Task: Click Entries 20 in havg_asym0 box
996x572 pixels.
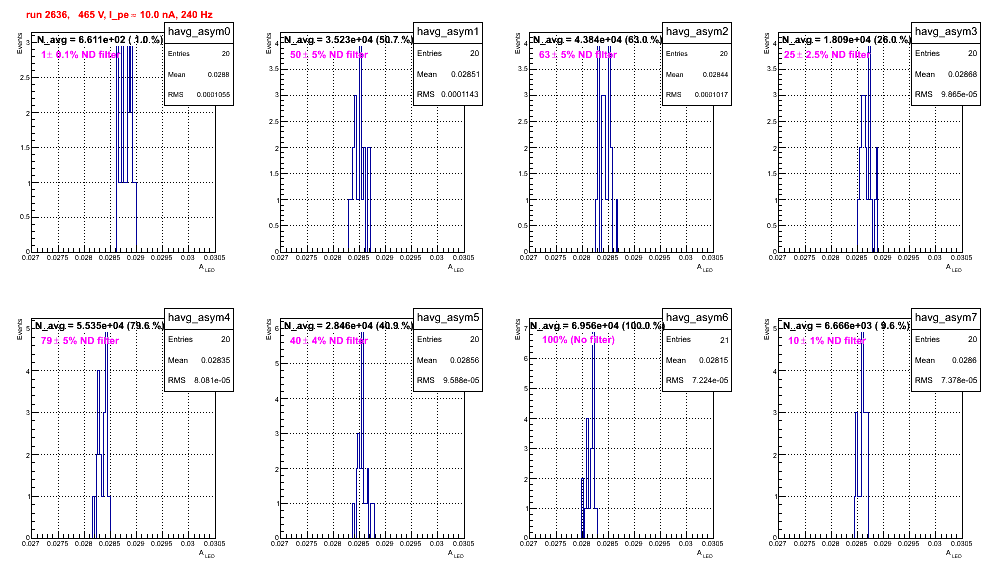Action: pyautogui.click(x=199, y=54)
